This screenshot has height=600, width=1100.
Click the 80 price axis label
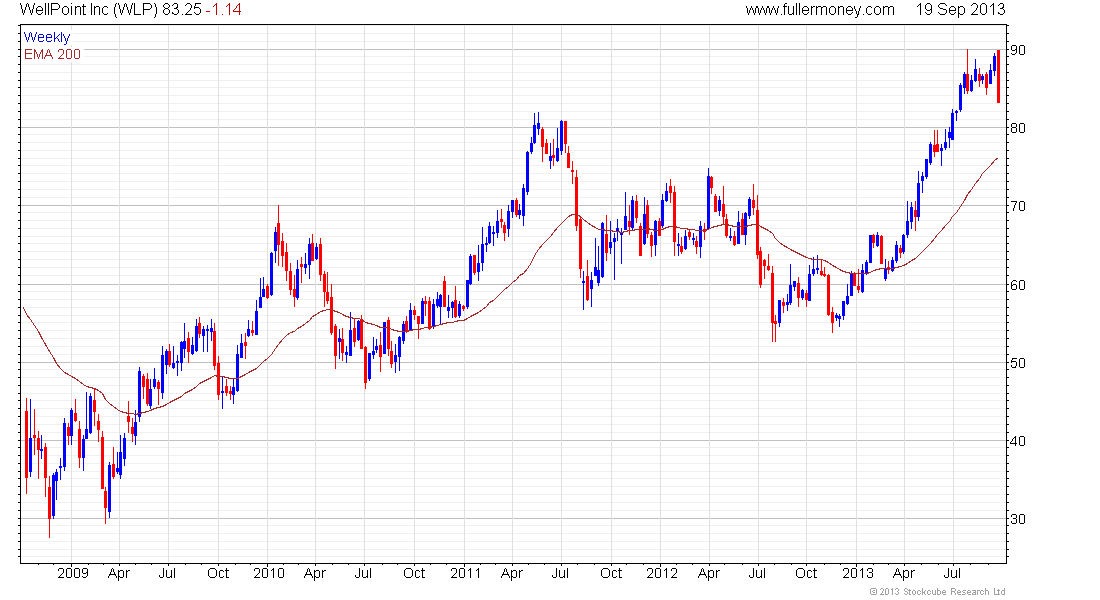pos(1017,128)
